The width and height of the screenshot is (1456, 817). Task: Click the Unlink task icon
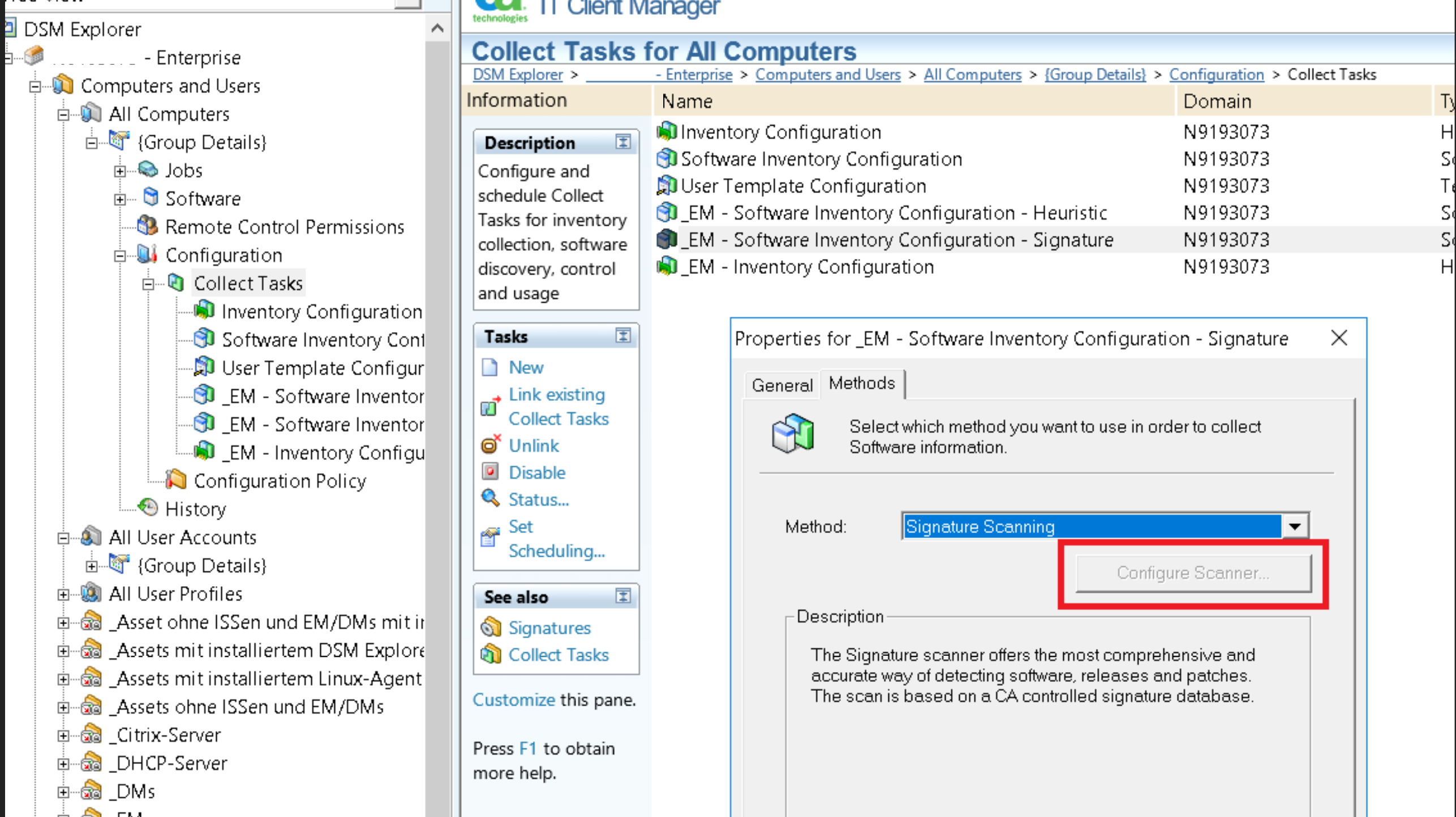(x=490, y=445)
